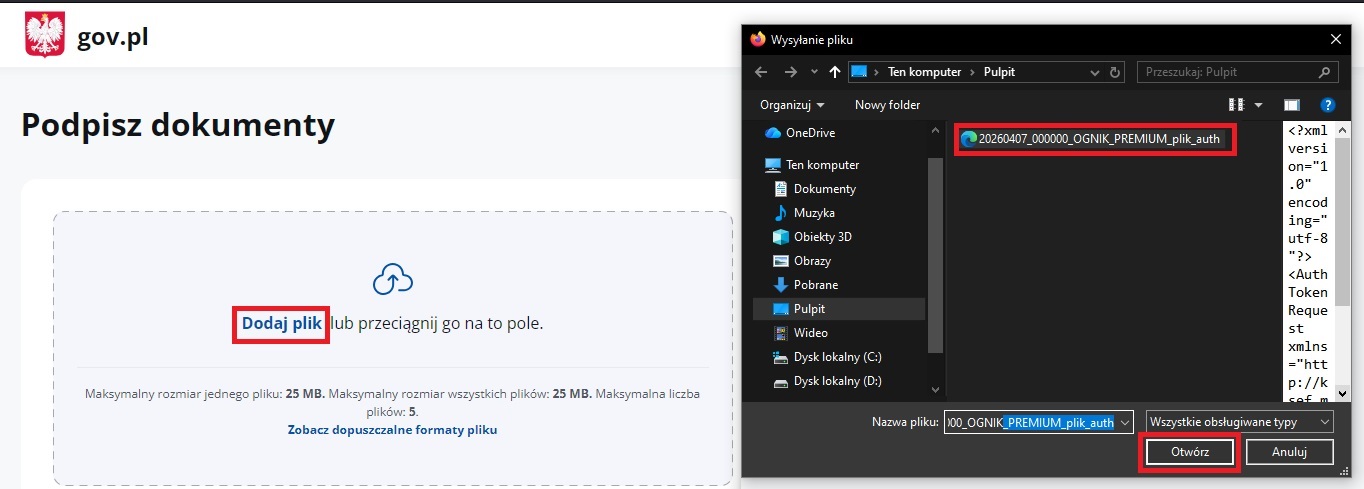Click the Anuluj button
The height and width of the screenshot is (489, 1364).
click(1289, 452)
